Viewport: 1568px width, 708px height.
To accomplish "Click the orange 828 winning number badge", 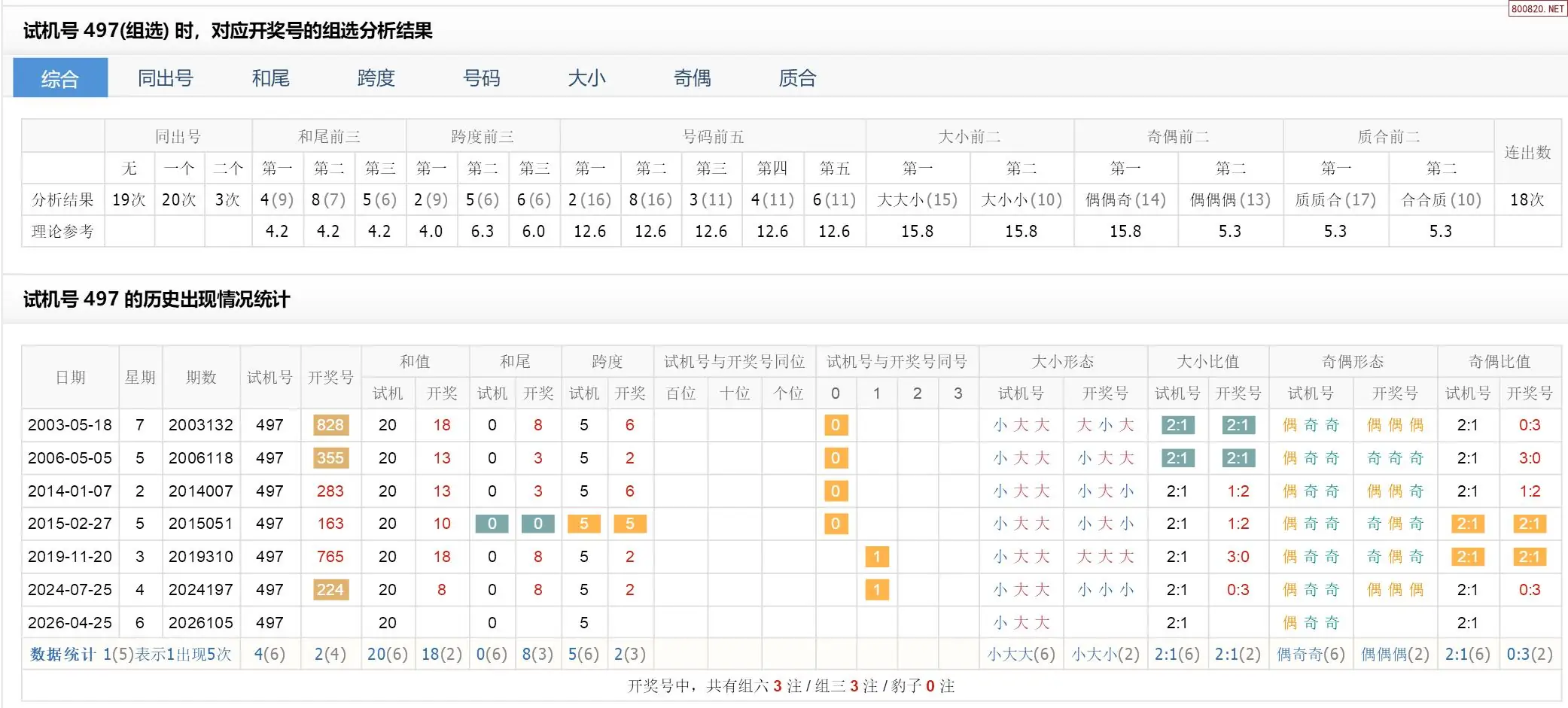I will pos(330,425).
